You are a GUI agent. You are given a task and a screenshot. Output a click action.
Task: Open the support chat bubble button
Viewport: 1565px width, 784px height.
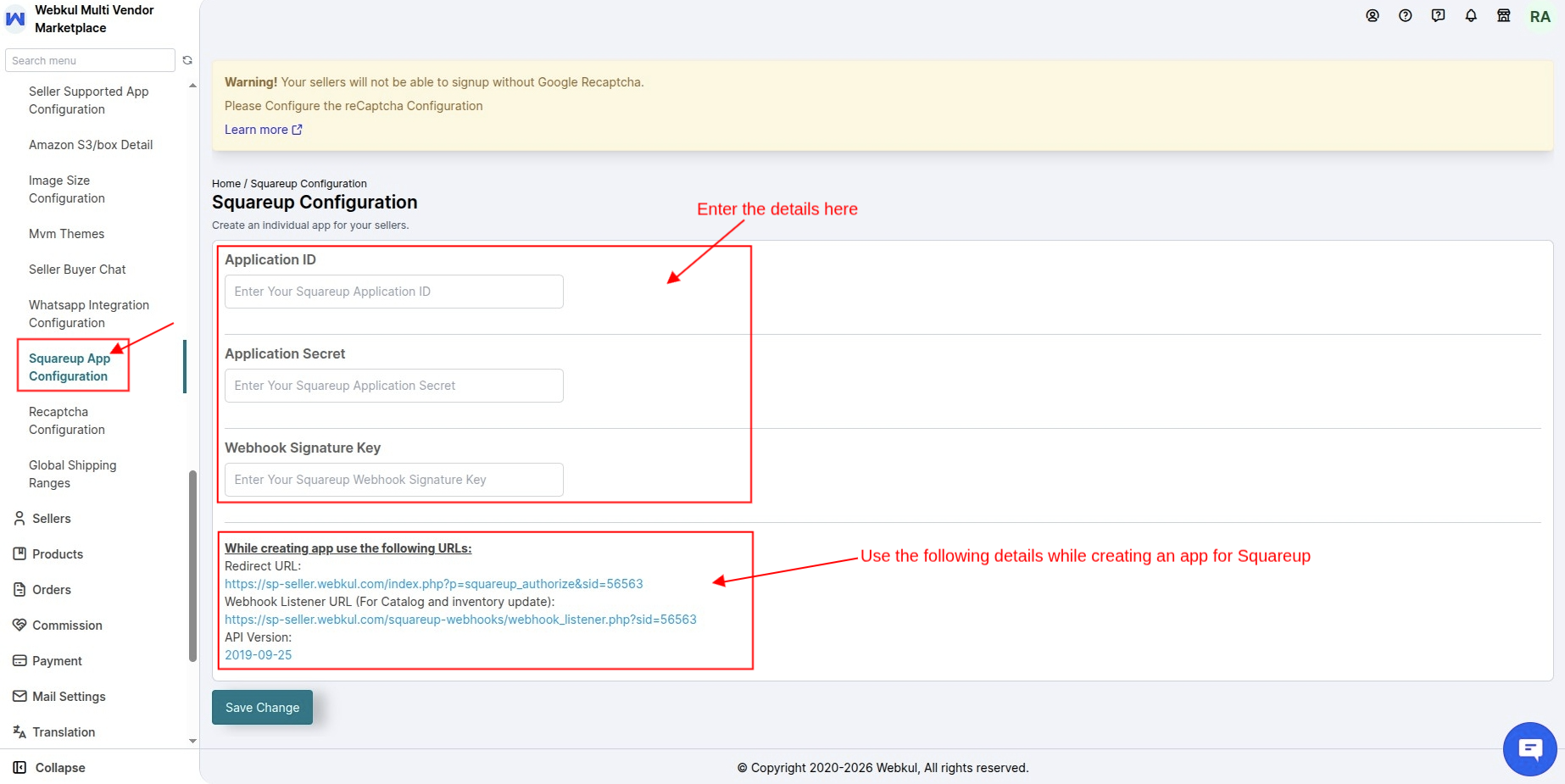click(1530, 749)
